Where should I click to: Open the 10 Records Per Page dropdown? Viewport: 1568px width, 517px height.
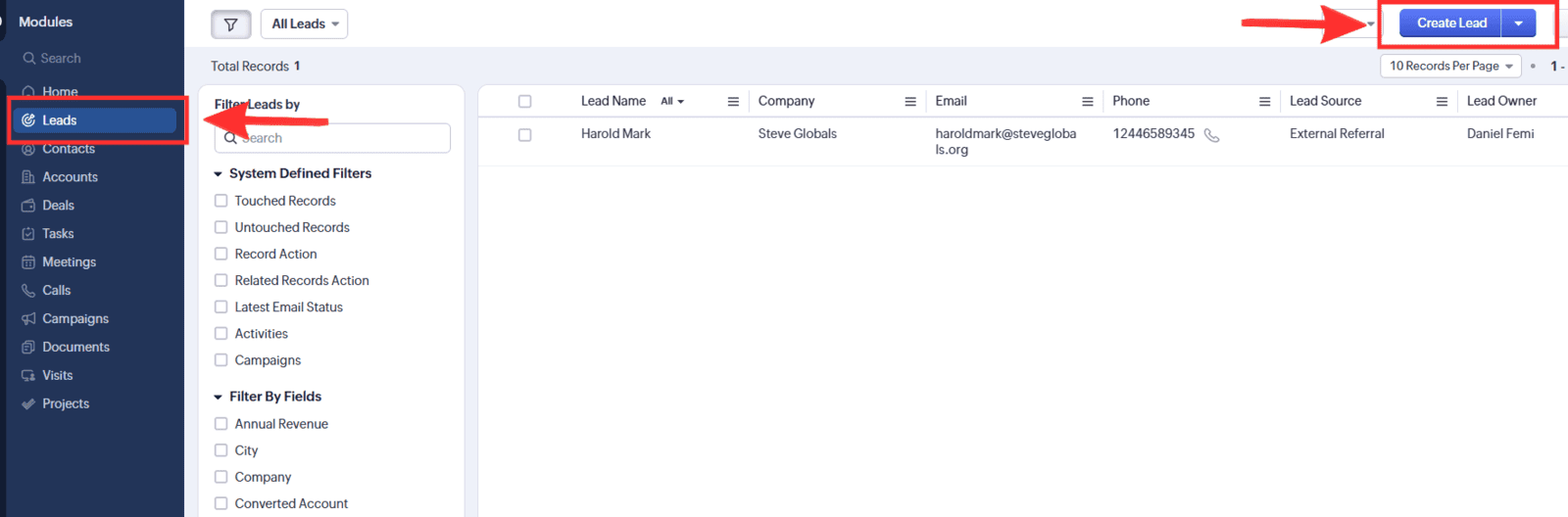click(1450, 66)
